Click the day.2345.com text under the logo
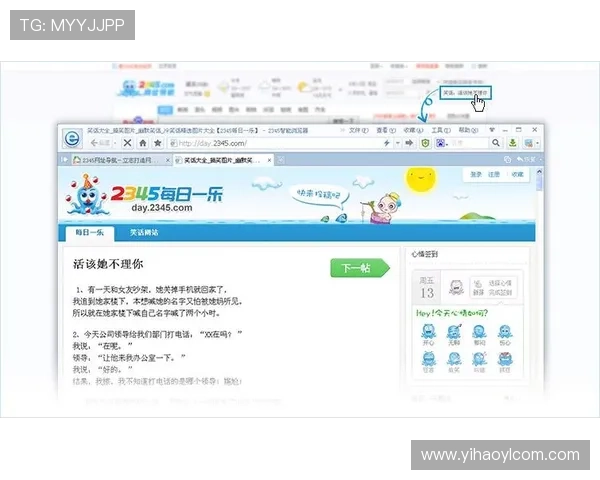The image size is (600, 480). [x=161, y=208]
